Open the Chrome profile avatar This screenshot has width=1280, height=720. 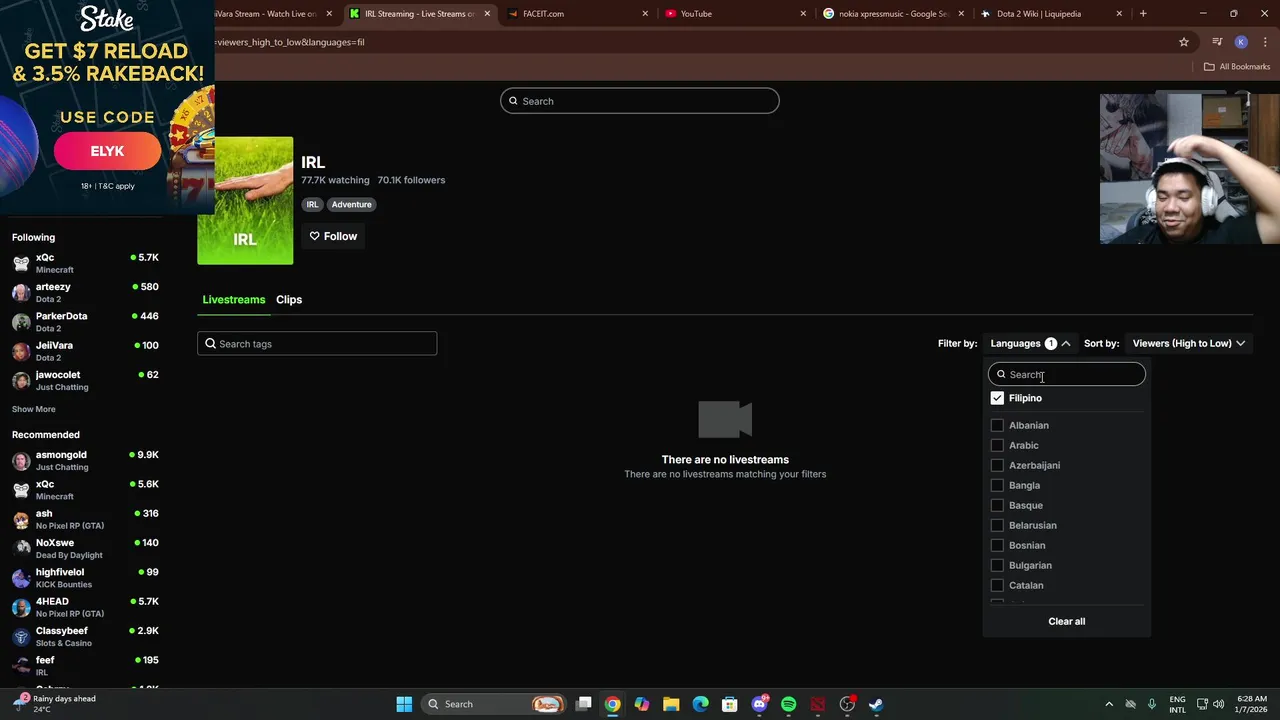click(1241, 42)
